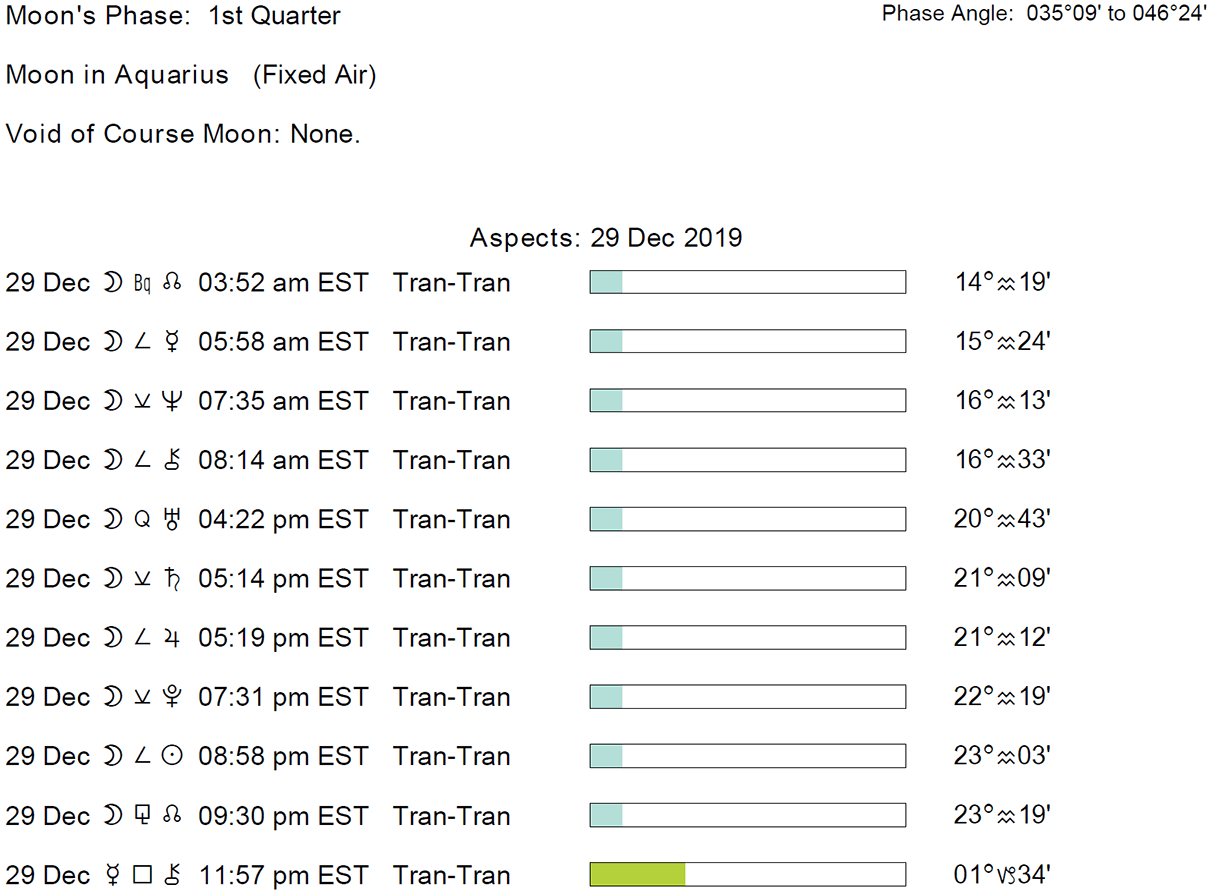Viewport: 1222px width, 891px height.
Task: Click the Neptune glyph in the 07:35 am row
Action: (x=172, y=401)
